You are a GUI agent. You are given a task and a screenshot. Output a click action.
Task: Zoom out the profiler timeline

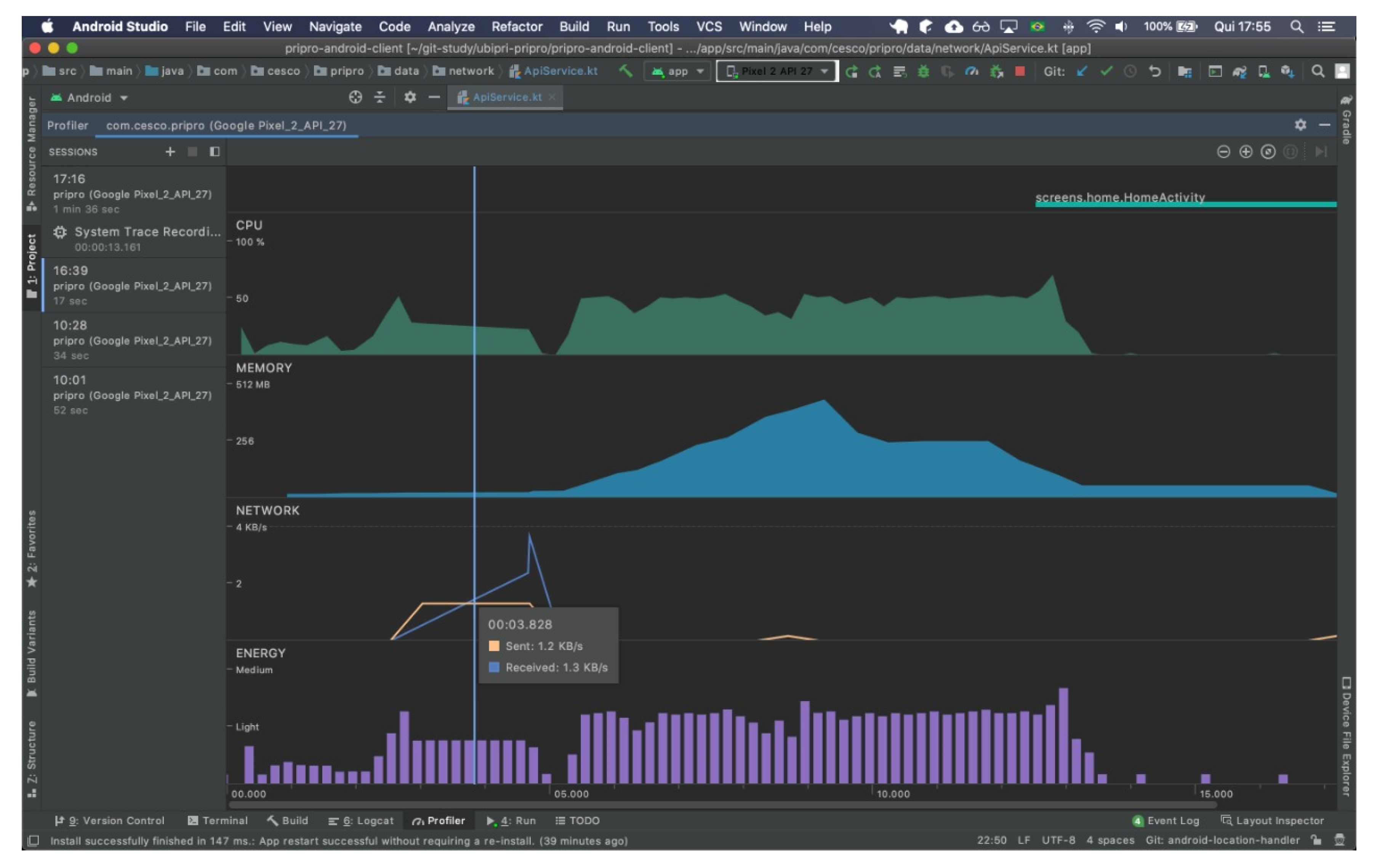pos(1223,152)
